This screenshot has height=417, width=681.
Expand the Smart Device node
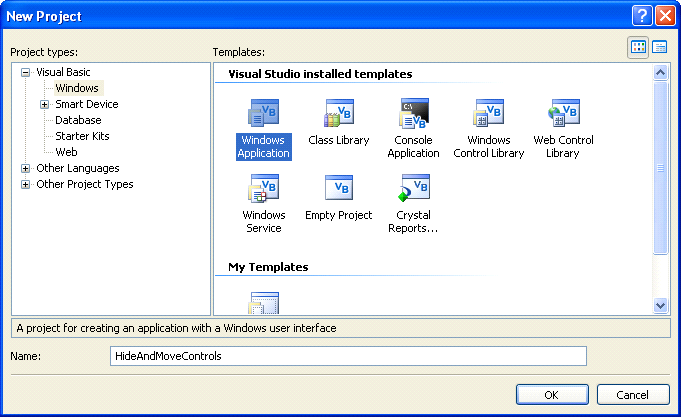44,104
